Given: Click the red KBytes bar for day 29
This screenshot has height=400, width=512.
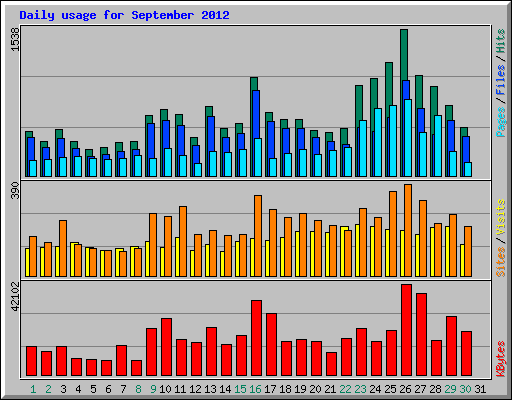Looking at the screenshot, I should pyautogui.click(x=451, y=346).
